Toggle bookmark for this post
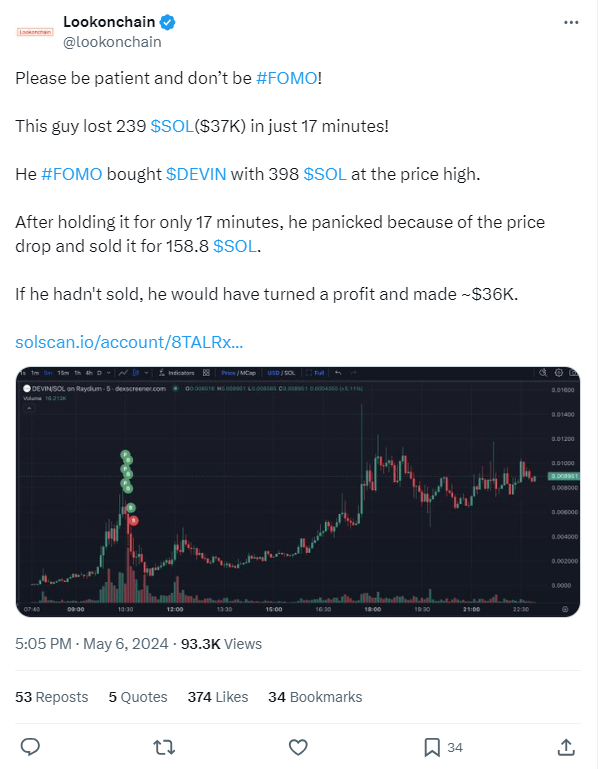 [432, 746]
